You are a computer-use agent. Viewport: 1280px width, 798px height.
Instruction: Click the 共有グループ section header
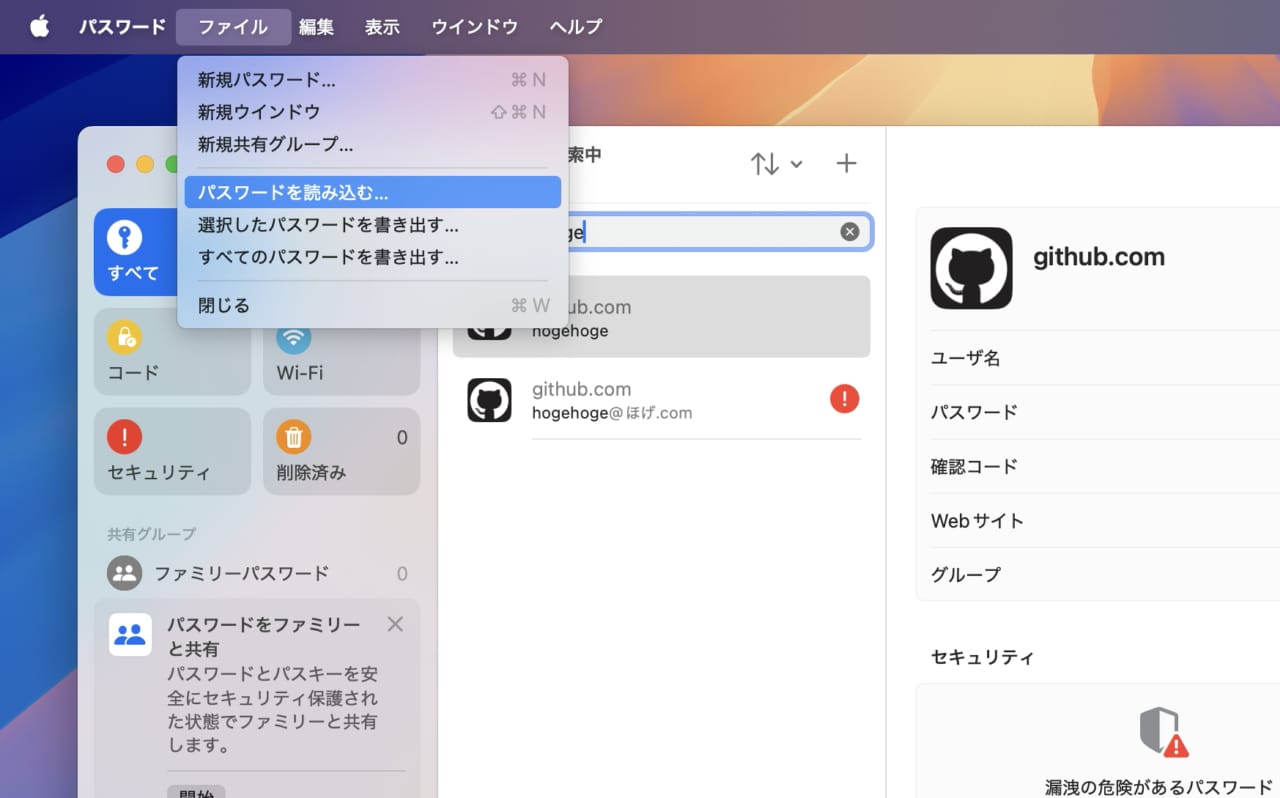point(152,534)
